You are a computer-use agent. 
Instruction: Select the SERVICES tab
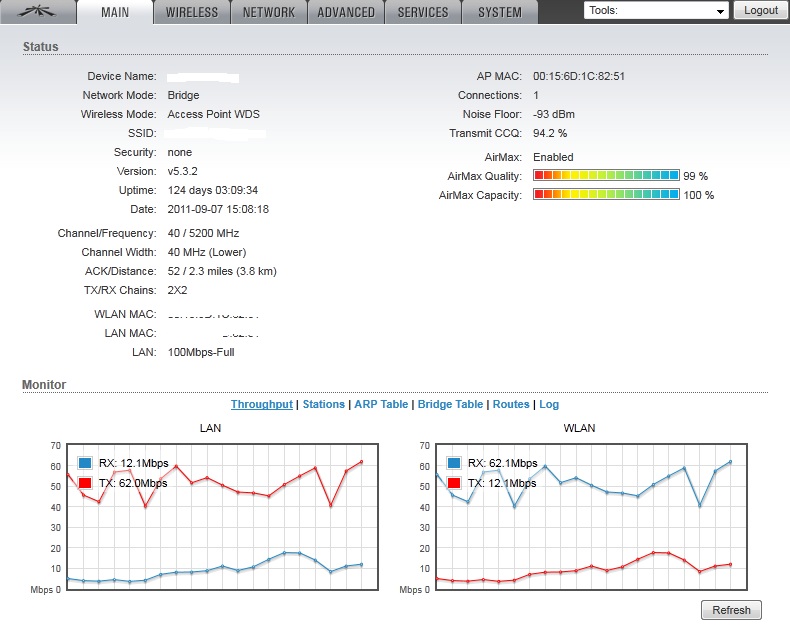(x=423, y=12)
